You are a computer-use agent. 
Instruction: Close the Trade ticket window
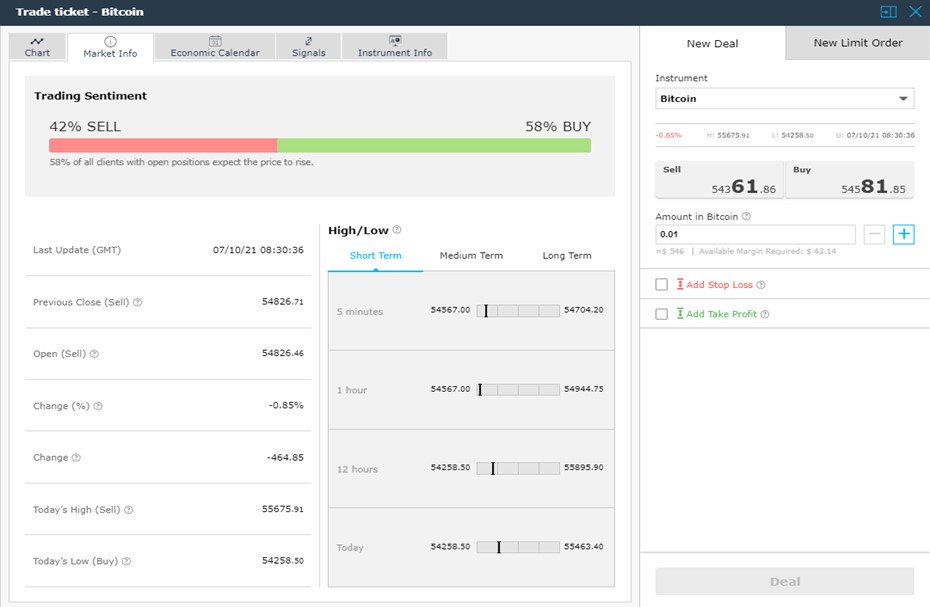click(915, 12)
